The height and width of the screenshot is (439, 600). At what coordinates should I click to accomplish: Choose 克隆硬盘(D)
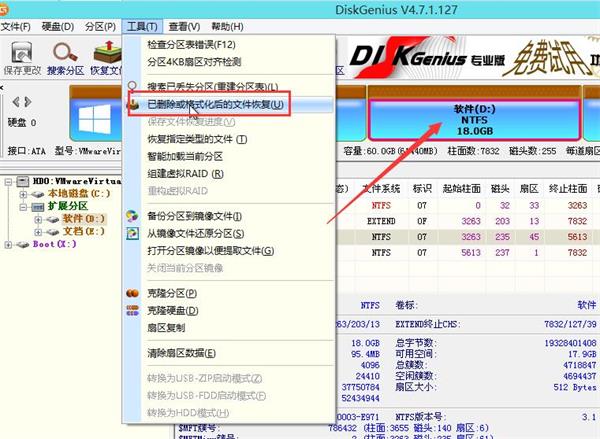pyautogui.click(x=173, y=310)
